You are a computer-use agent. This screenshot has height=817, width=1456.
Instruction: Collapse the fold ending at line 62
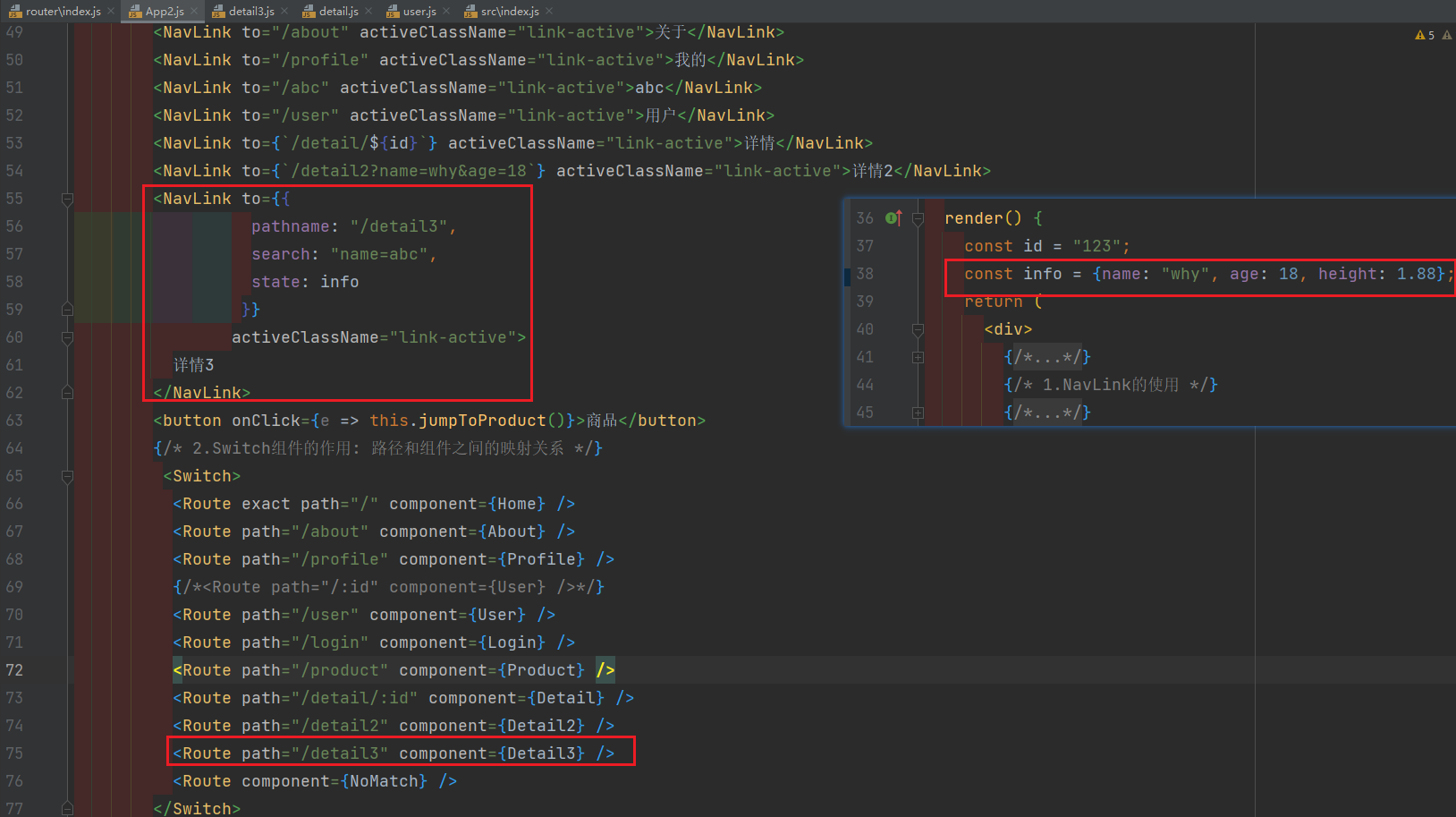tap(67, 393)
